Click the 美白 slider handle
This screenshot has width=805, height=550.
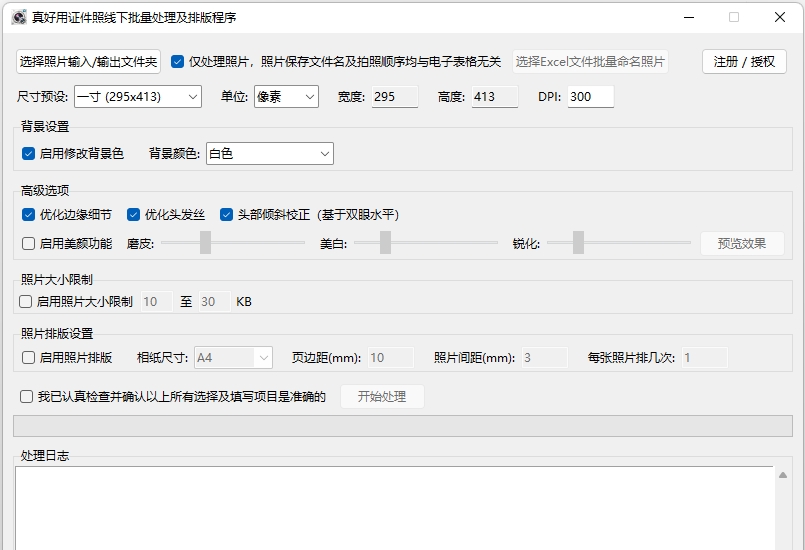click(385, 242)
